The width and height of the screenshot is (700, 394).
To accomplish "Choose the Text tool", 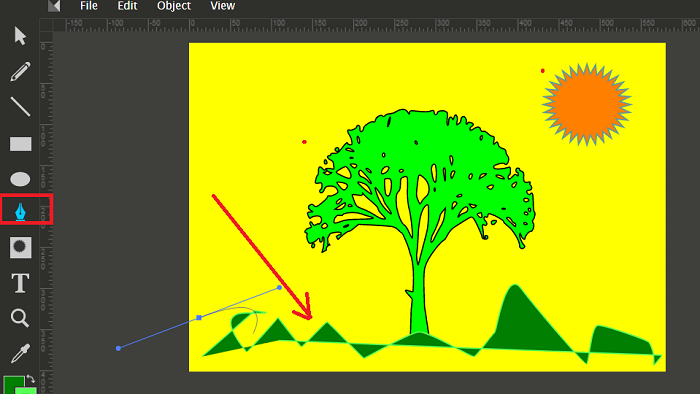I will click(x=20, y=283).
